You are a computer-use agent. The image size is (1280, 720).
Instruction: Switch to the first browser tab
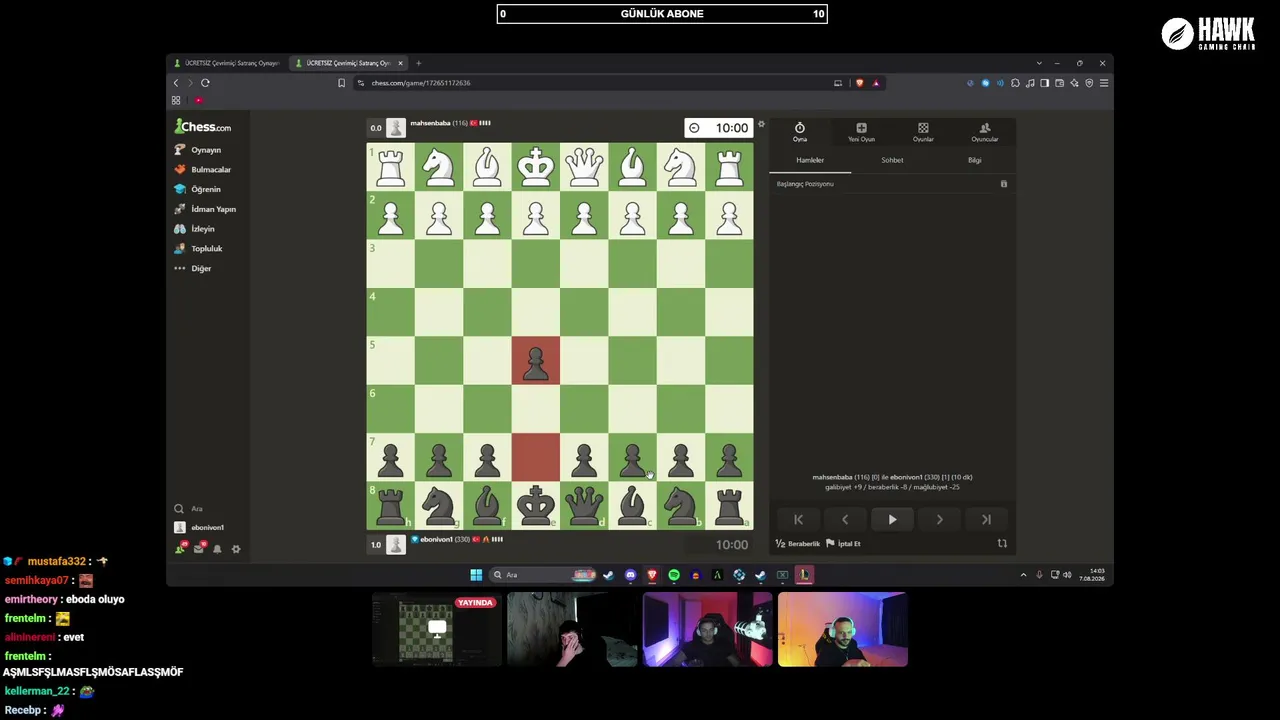click(226, 63)
